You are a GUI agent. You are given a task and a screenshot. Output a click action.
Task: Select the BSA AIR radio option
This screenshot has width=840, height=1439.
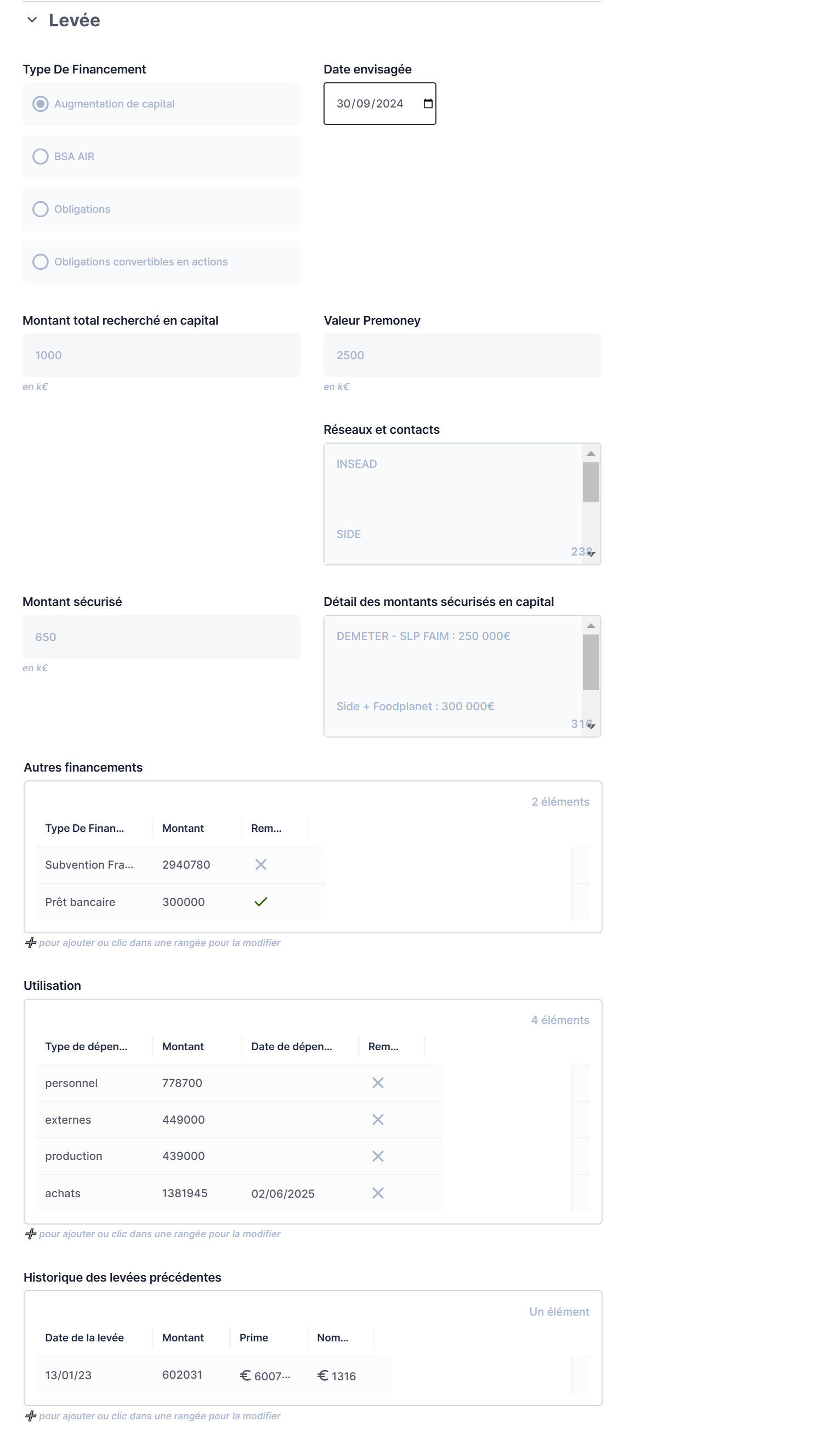point(41,156)
